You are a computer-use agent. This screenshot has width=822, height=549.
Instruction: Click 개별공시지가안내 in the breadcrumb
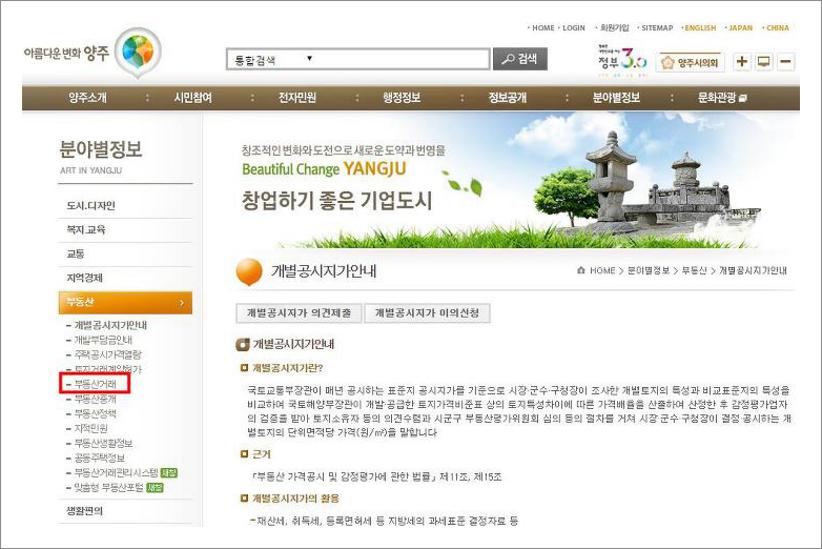(x=753, y=271)
